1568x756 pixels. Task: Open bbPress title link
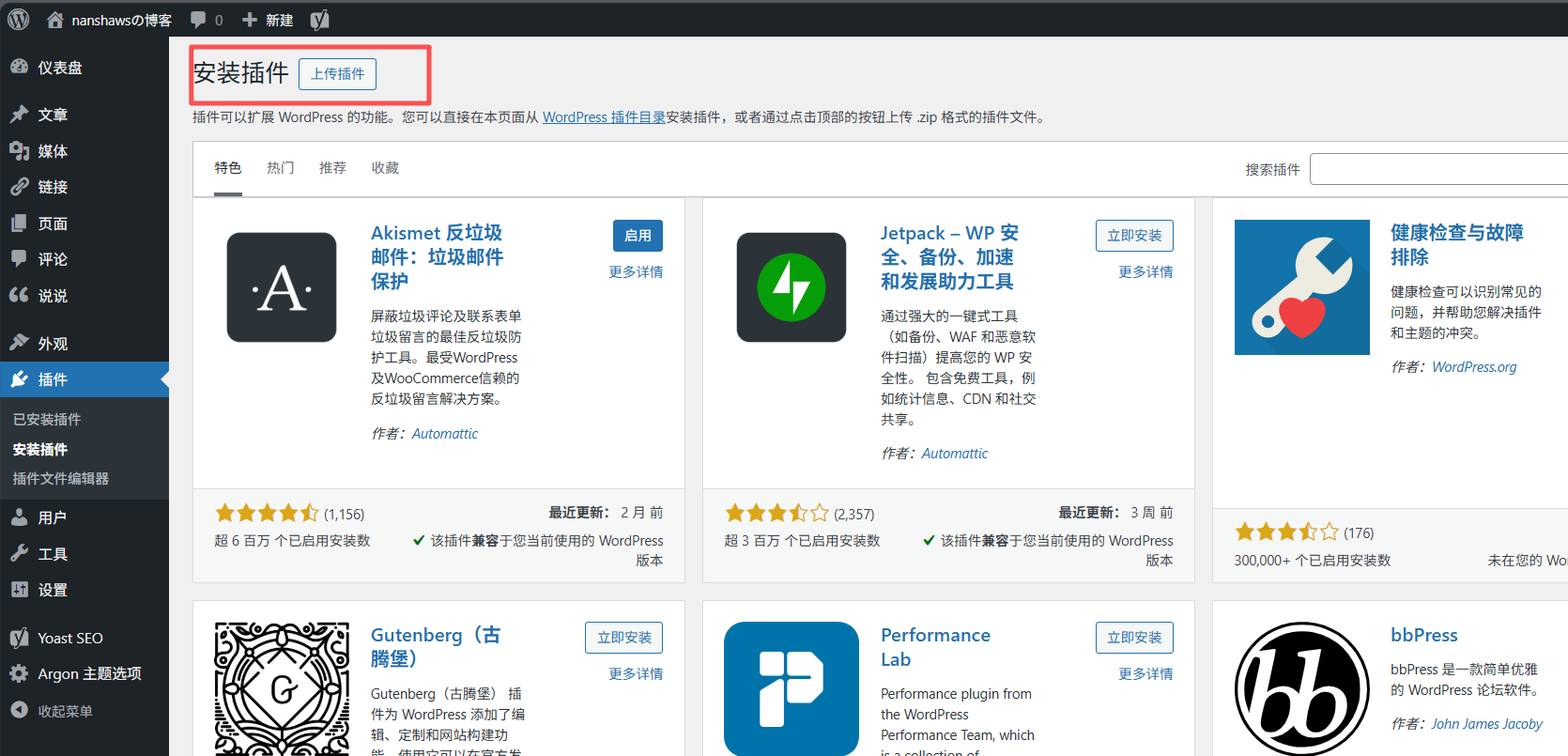[1424, 636]
